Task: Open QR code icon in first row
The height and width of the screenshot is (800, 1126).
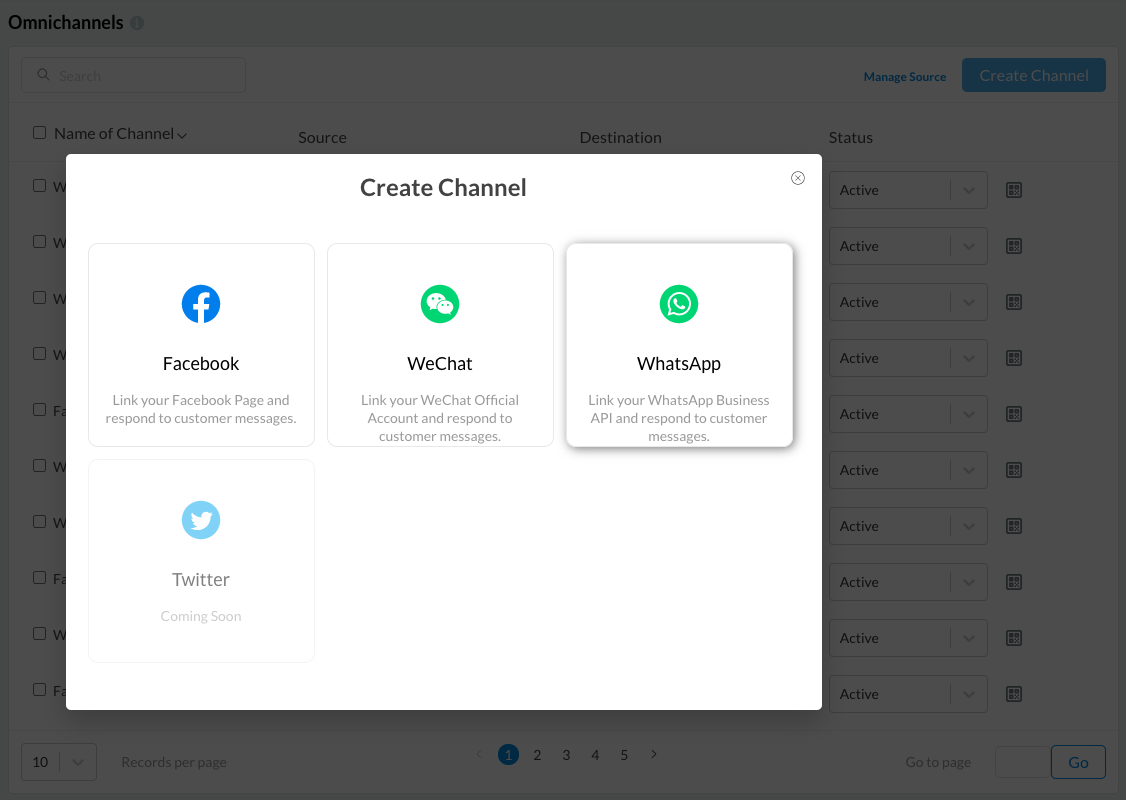Action: (x=1014, y=190)
